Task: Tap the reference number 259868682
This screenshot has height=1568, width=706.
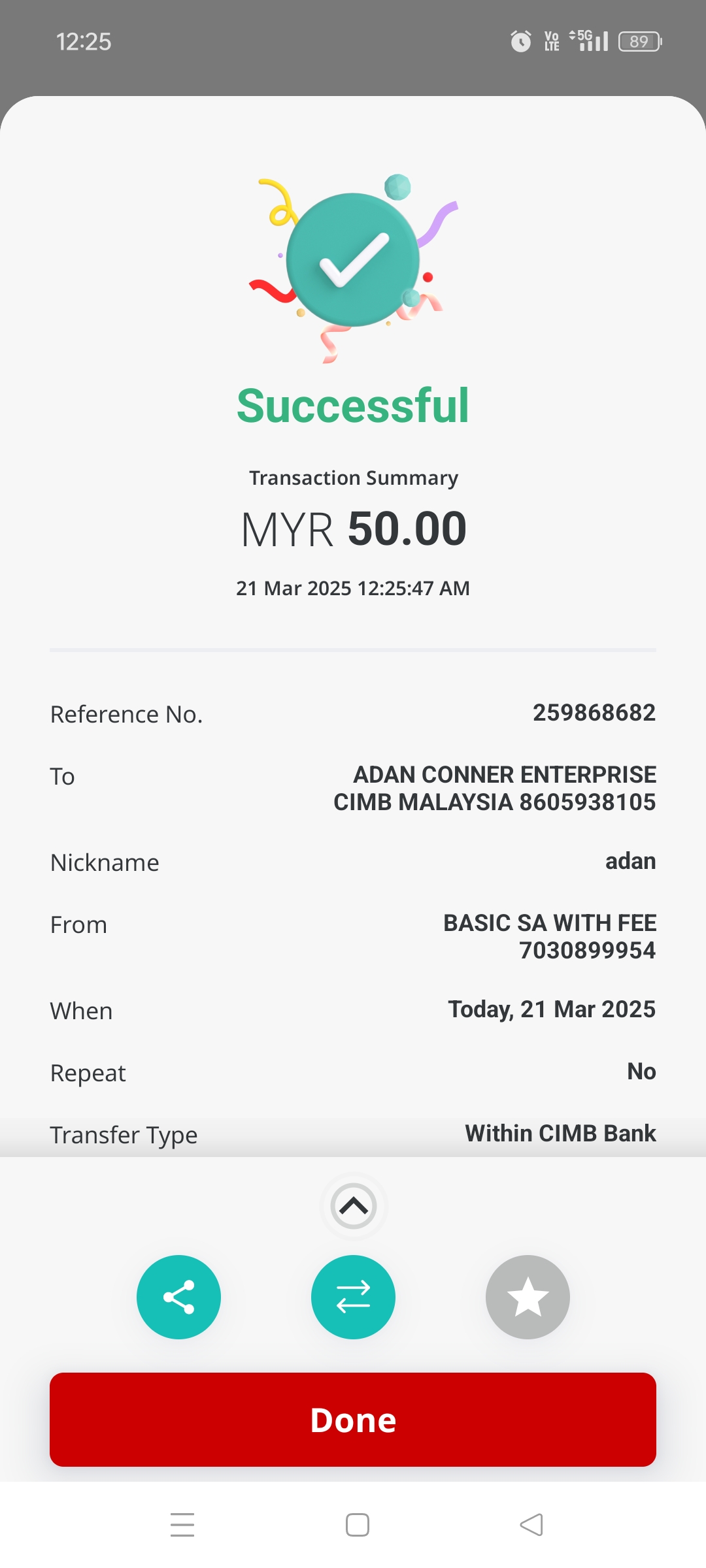Action: tap(594, 713)
